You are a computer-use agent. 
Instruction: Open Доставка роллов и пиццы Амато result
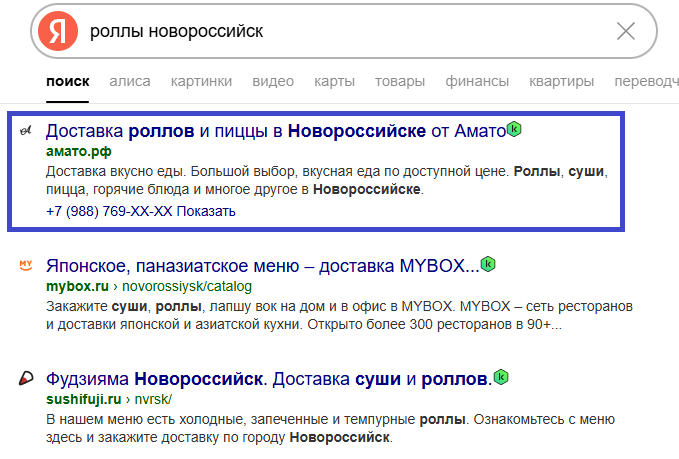276,131
